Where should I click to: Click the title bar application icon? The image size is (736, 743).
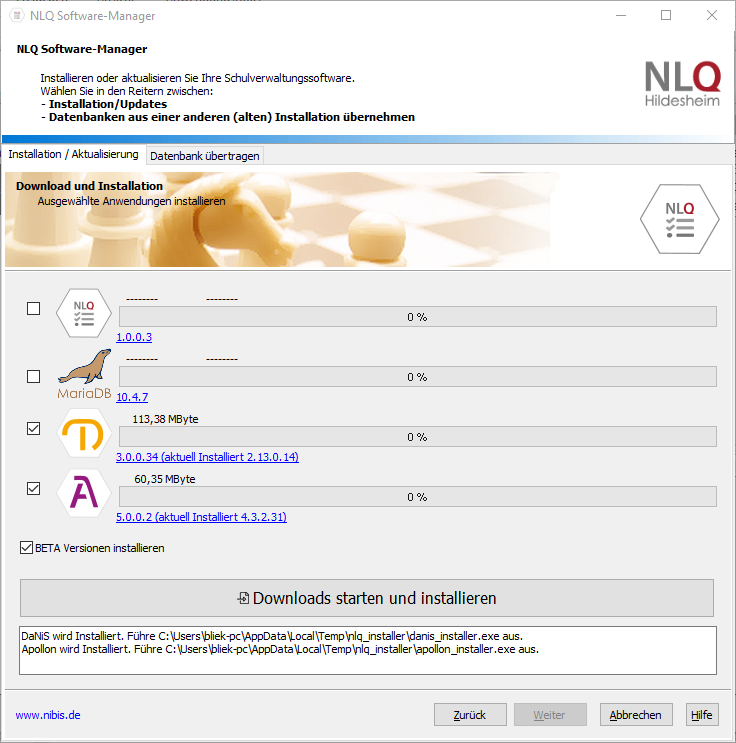tap(17, 16)
